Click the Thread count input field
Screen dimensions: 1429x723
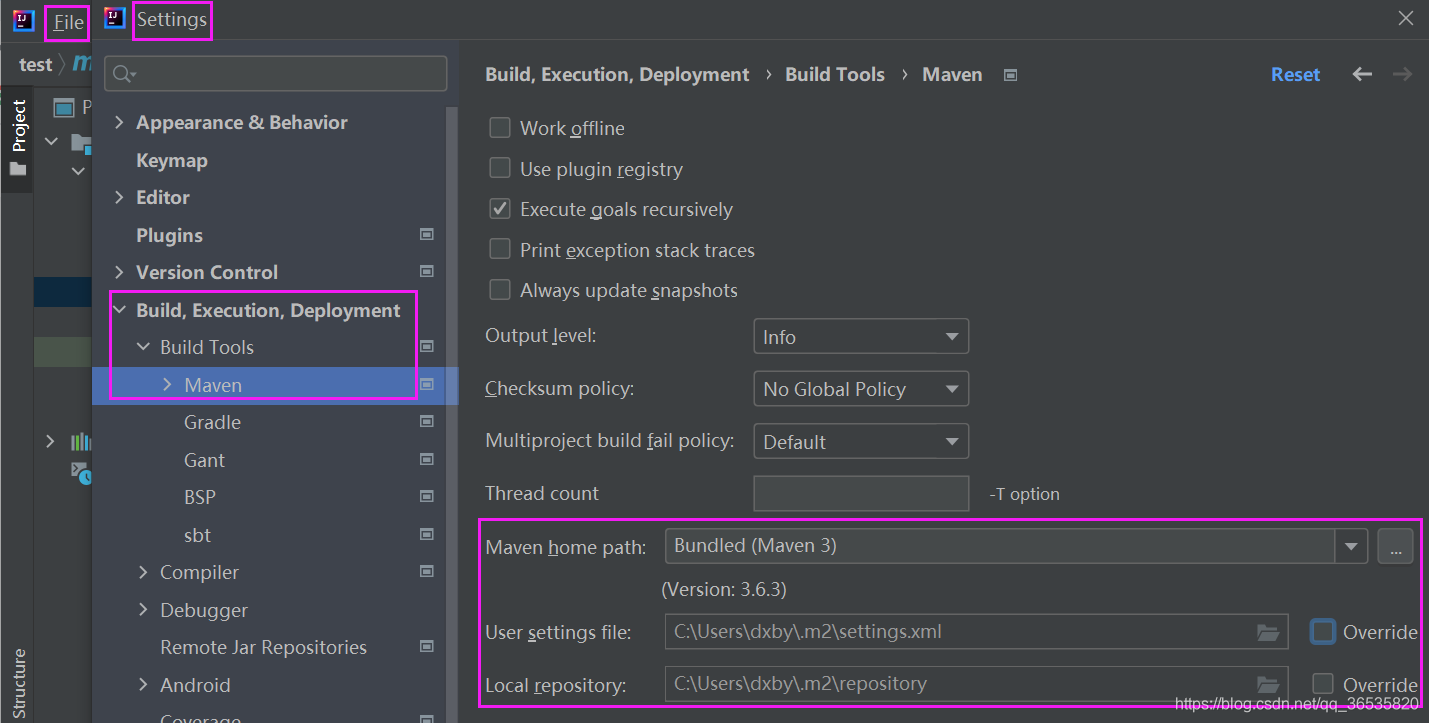(861, 493)
